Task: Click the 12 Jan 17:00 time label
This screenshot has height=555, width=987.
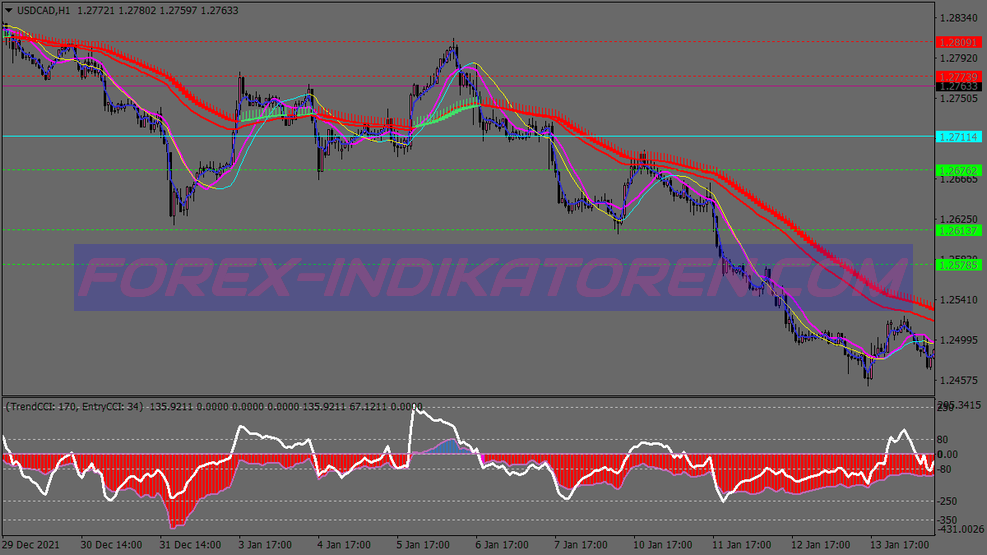Action: [820, 545]
